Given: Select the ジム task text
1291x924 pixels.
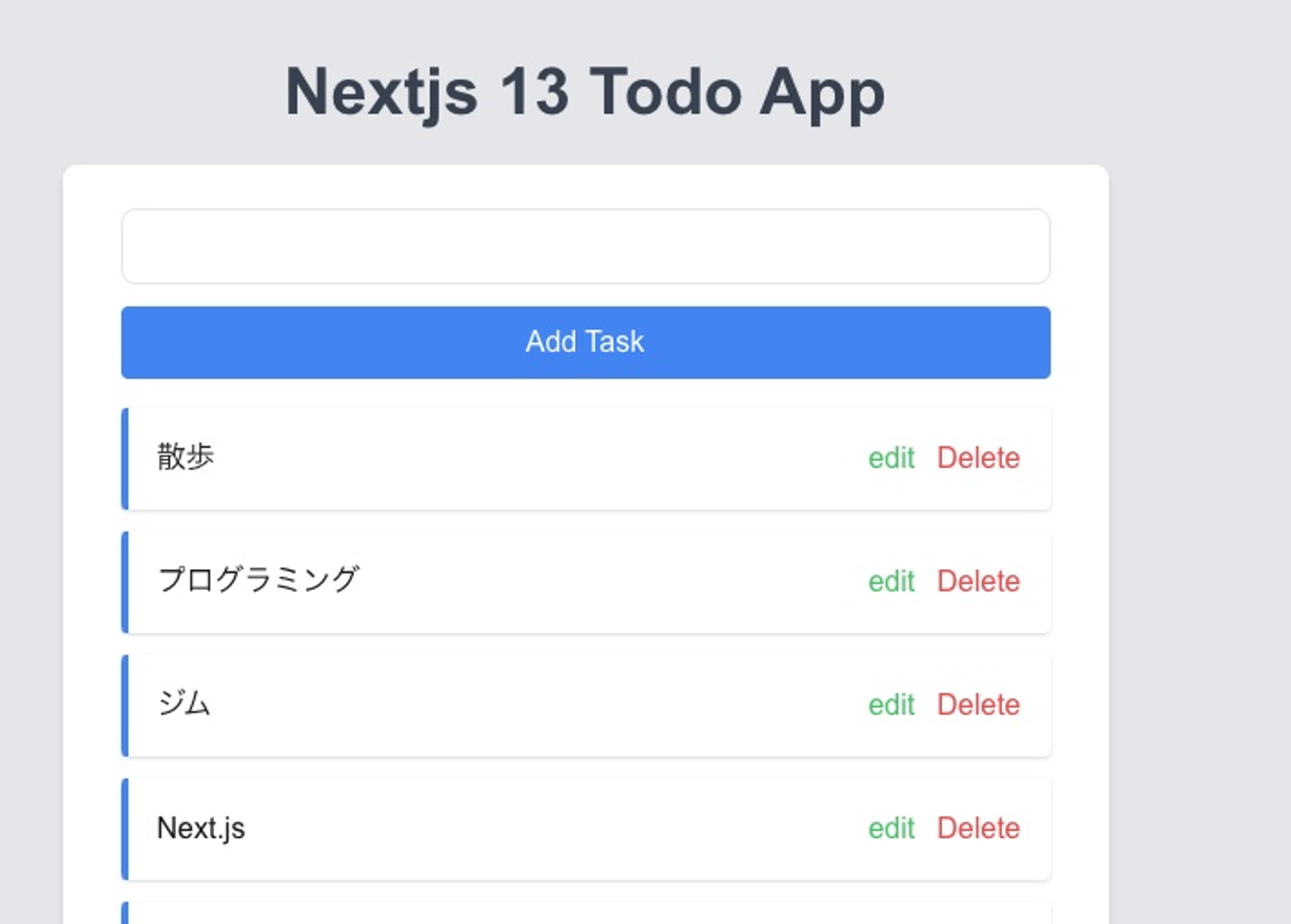Looking at the screenshot, I should pos(184,704).
